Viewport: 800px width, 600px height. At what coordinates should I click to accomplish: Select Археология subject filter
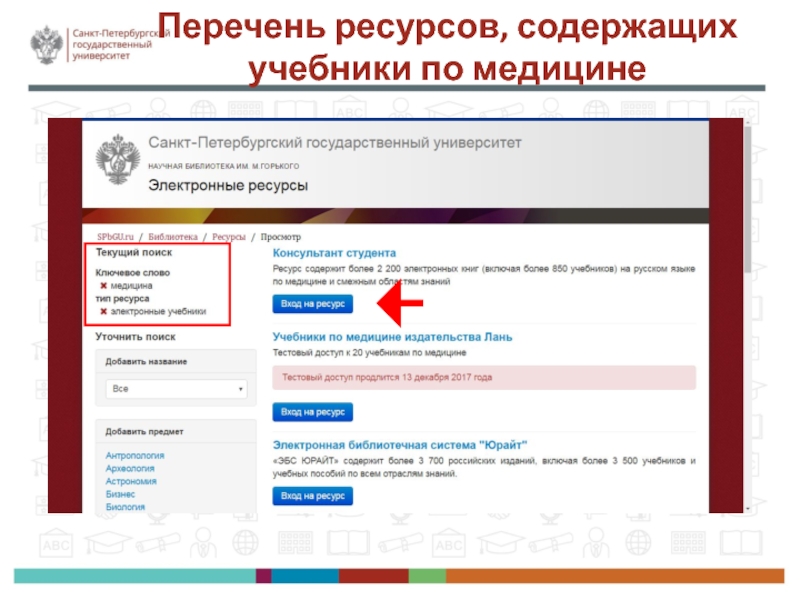click(x=130, y=468)
